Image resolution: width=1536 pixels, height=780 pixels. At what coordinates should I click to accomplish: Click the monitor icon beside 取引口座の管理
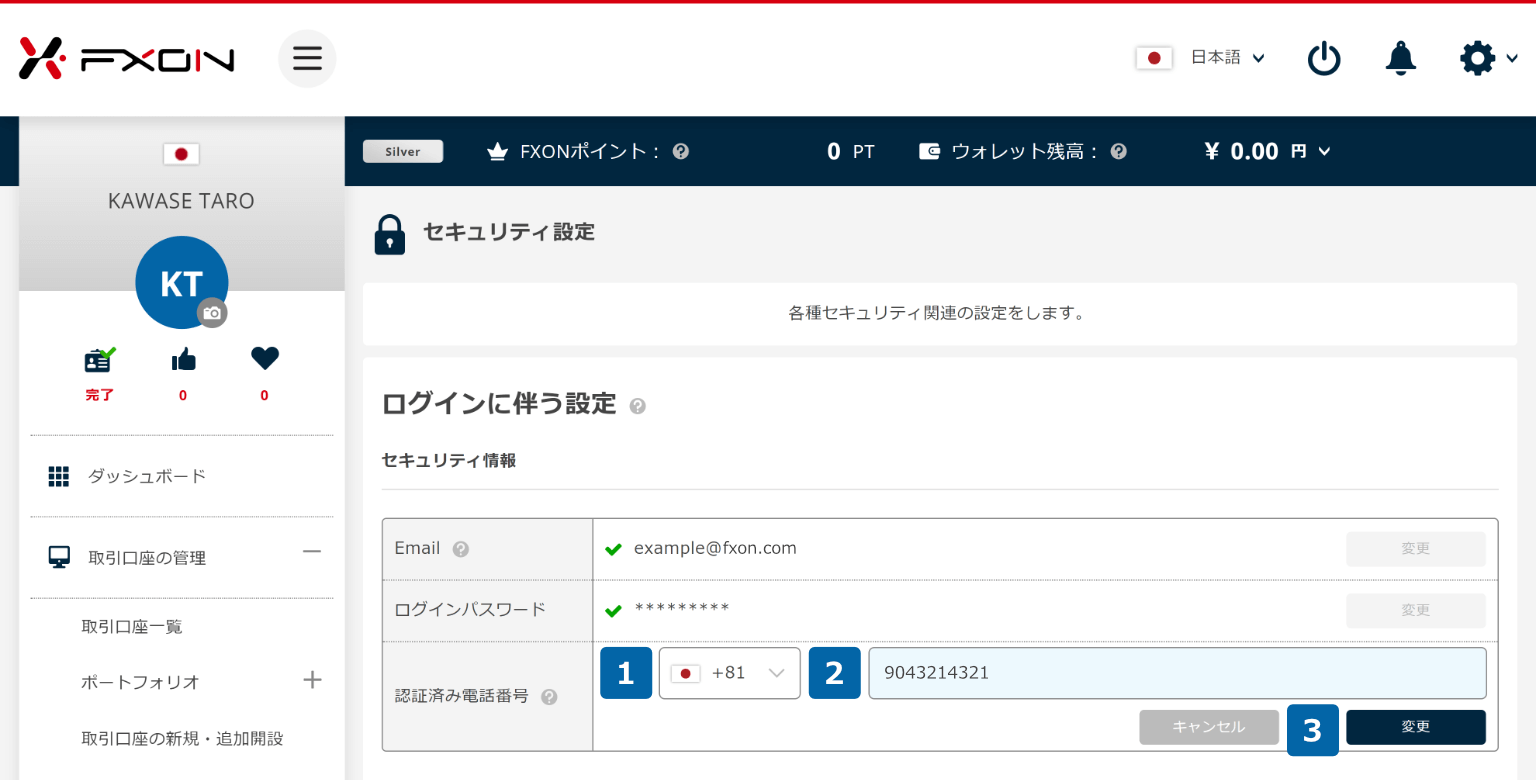[x=59, y=558]
